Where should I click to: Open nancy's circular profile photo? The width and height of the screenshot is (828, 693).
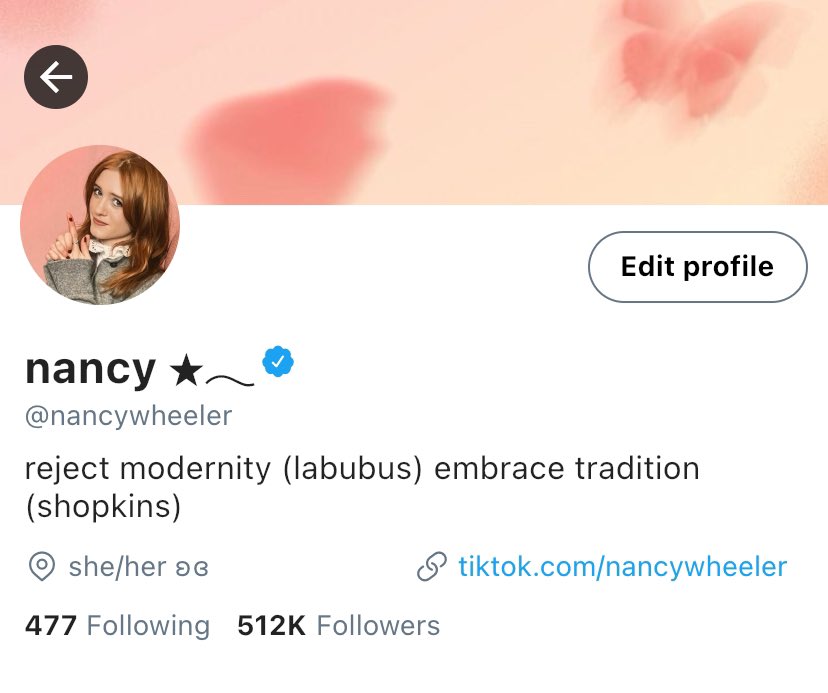pos(100,224)
